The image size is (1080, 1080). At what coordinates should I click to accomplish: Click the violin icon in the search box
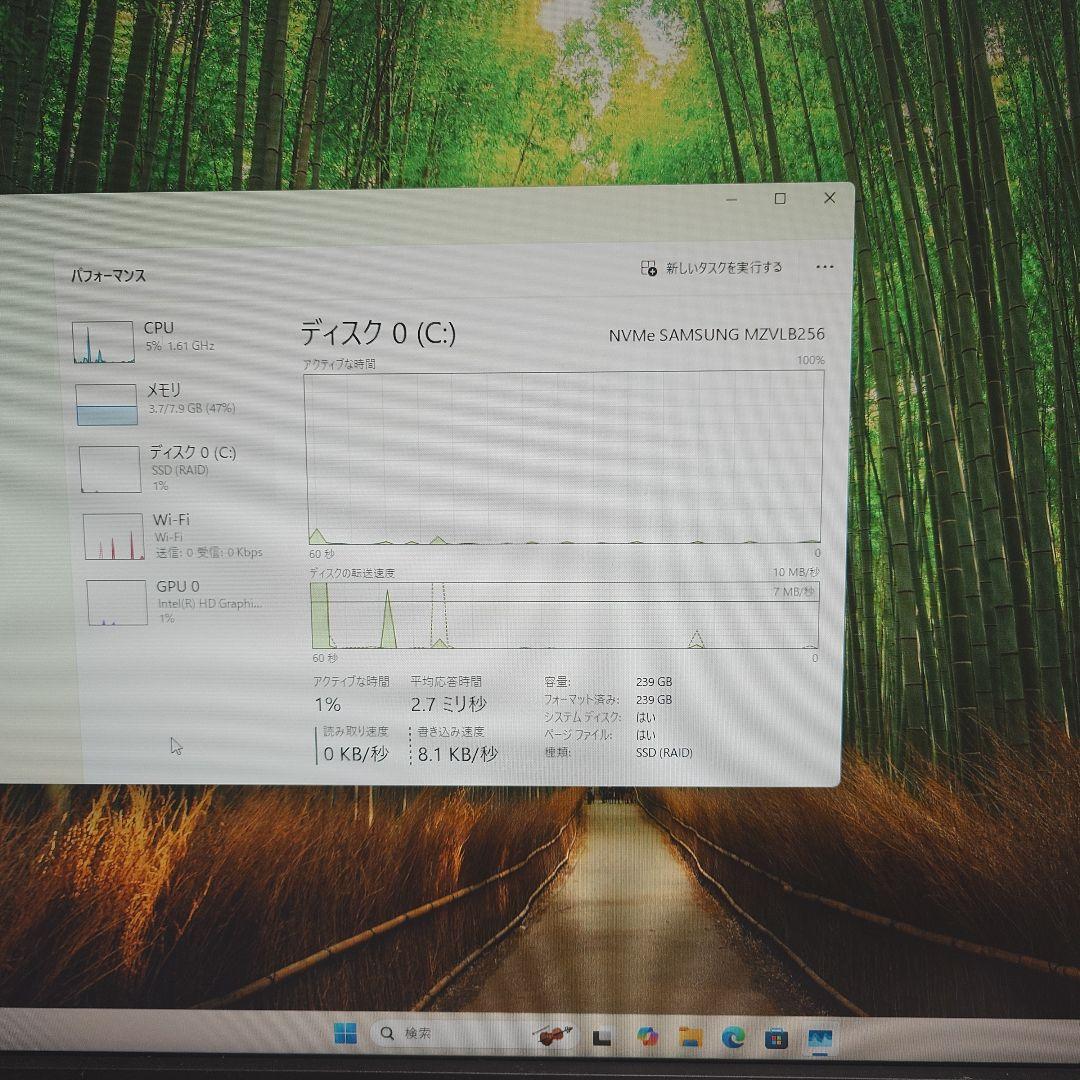point(552,1035)
